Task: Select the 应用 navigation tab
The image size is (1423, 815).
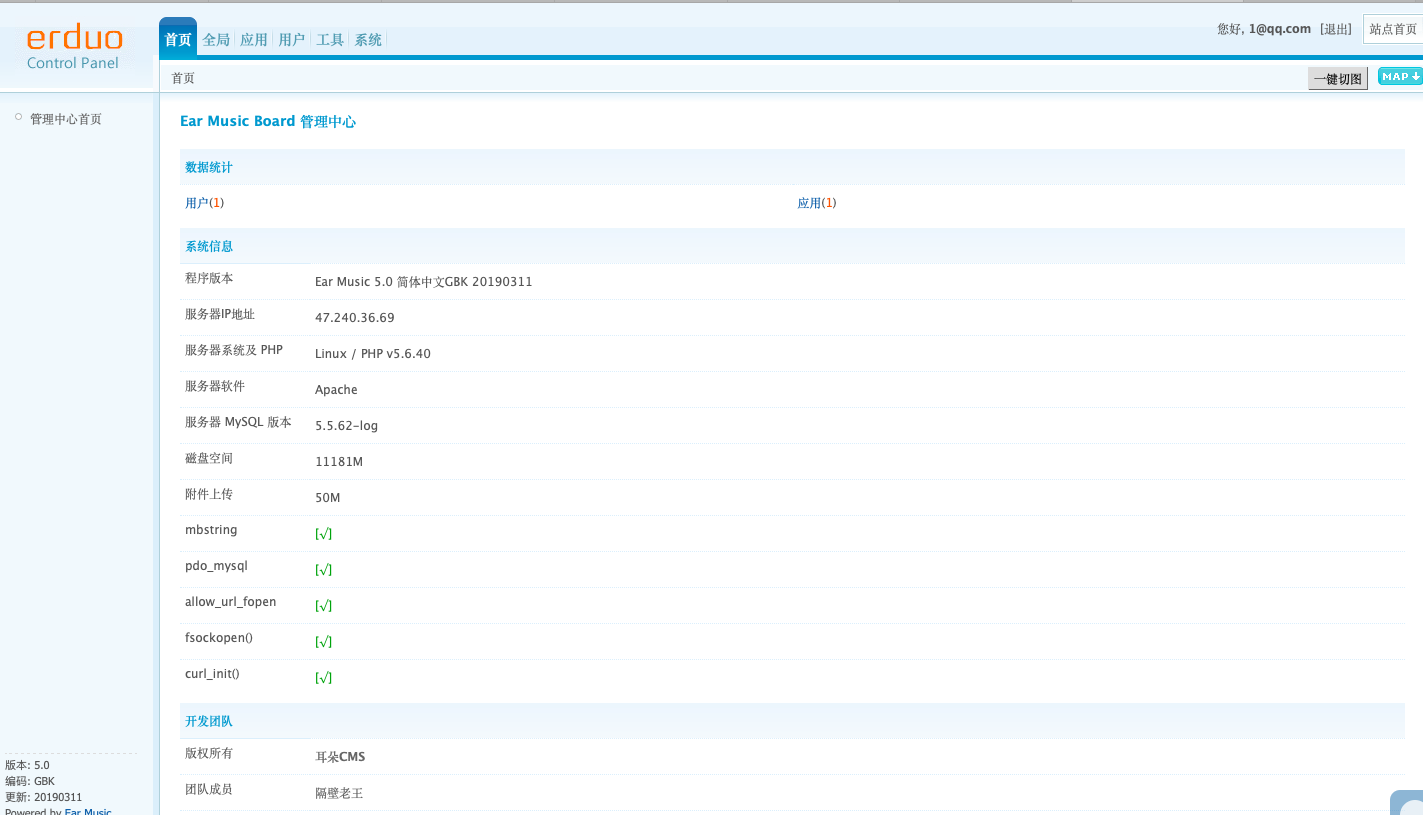Action: tap(254, 40)
